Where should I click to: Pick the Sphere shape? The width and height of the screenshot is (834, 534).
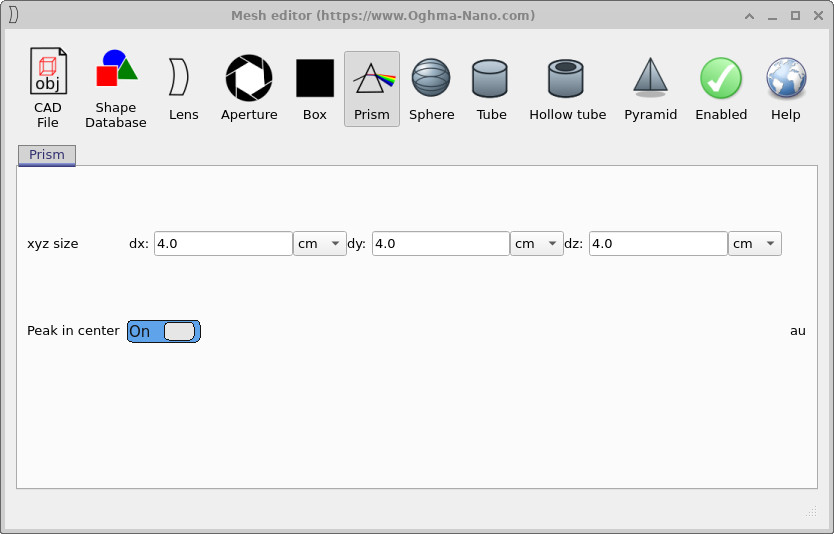[x=431, y=88]
